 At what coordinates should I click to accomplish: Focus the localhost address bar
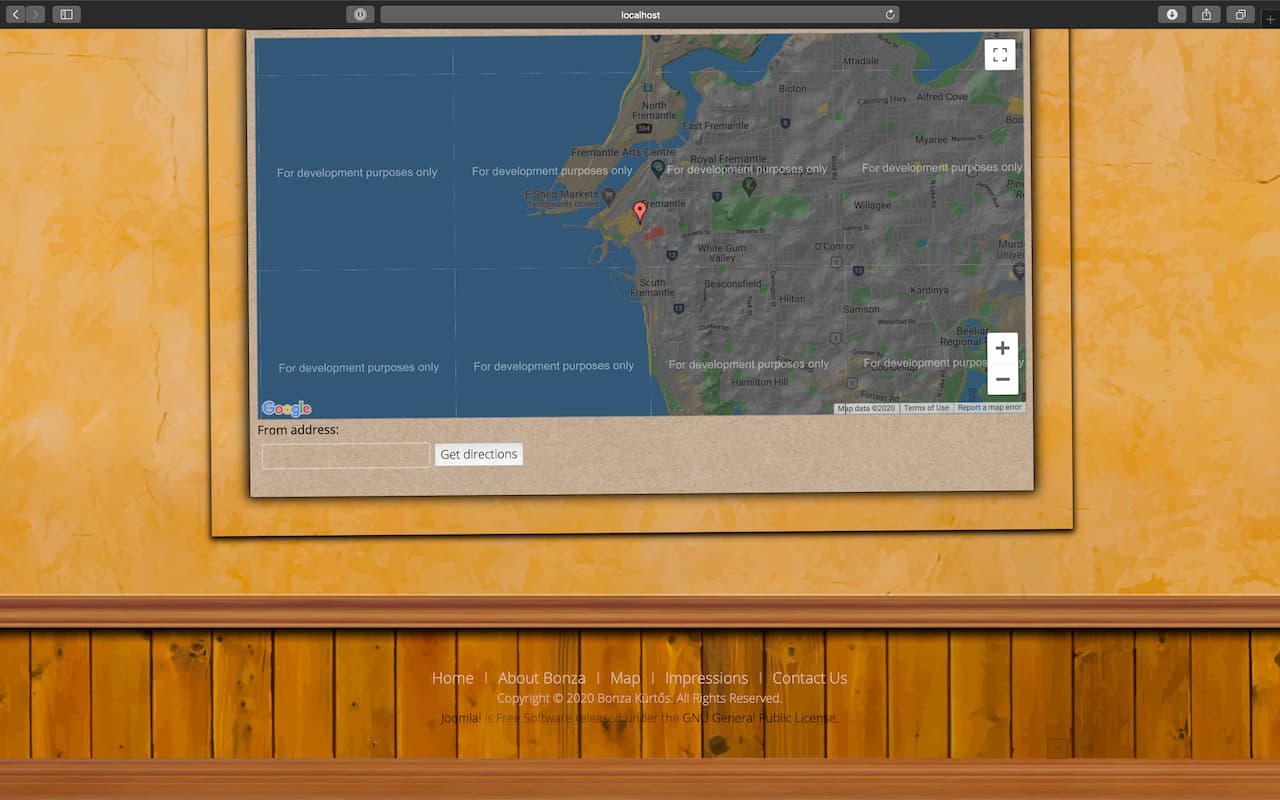point(640,15)
